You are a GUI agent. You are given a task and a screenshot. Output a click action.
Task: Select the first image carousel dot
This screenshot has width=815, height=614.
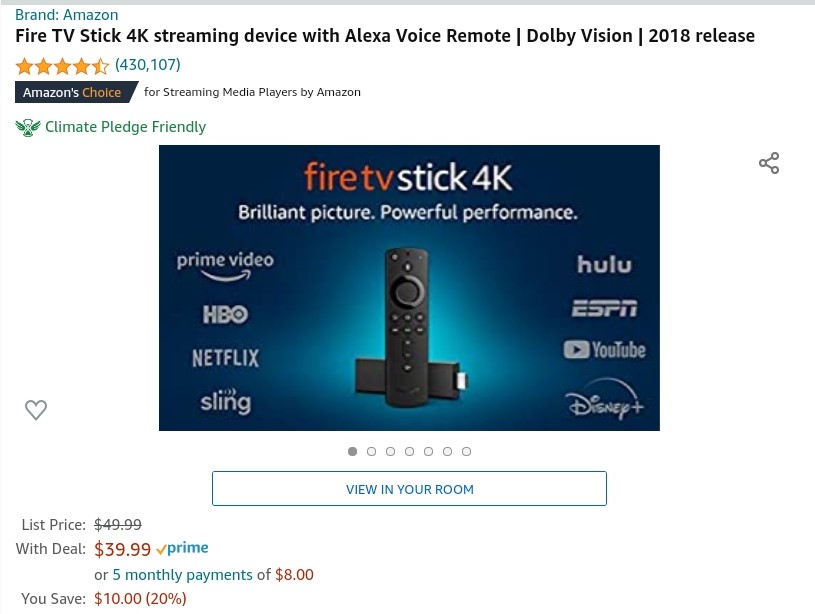click(x=352, y=451)
